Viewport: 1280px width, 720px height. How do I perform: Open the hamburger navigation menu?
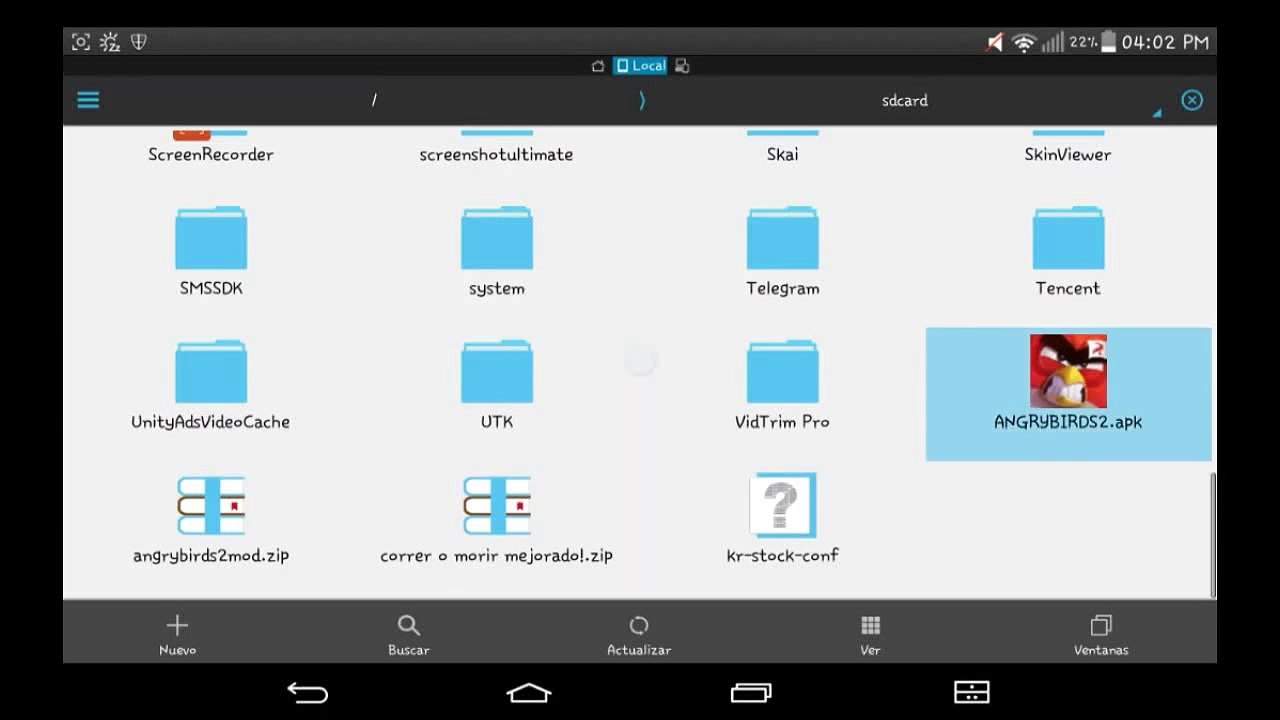click(88, 100)
